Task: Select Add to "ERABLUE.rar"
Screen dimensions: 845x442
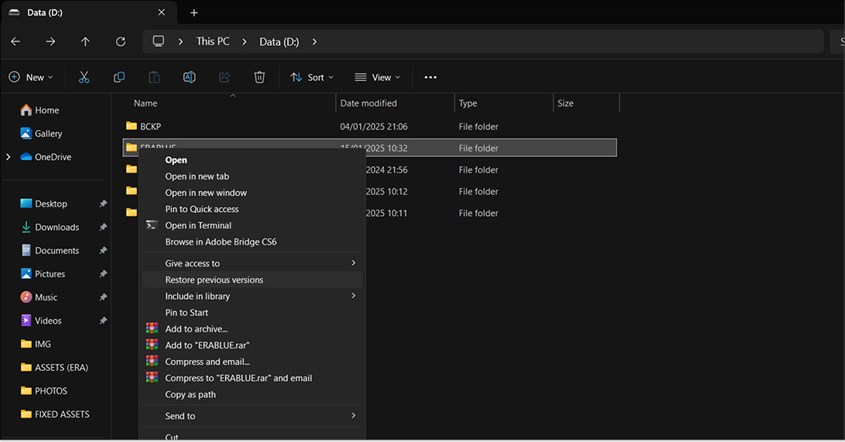Action: pyautogui.click(x=251, y=345)
